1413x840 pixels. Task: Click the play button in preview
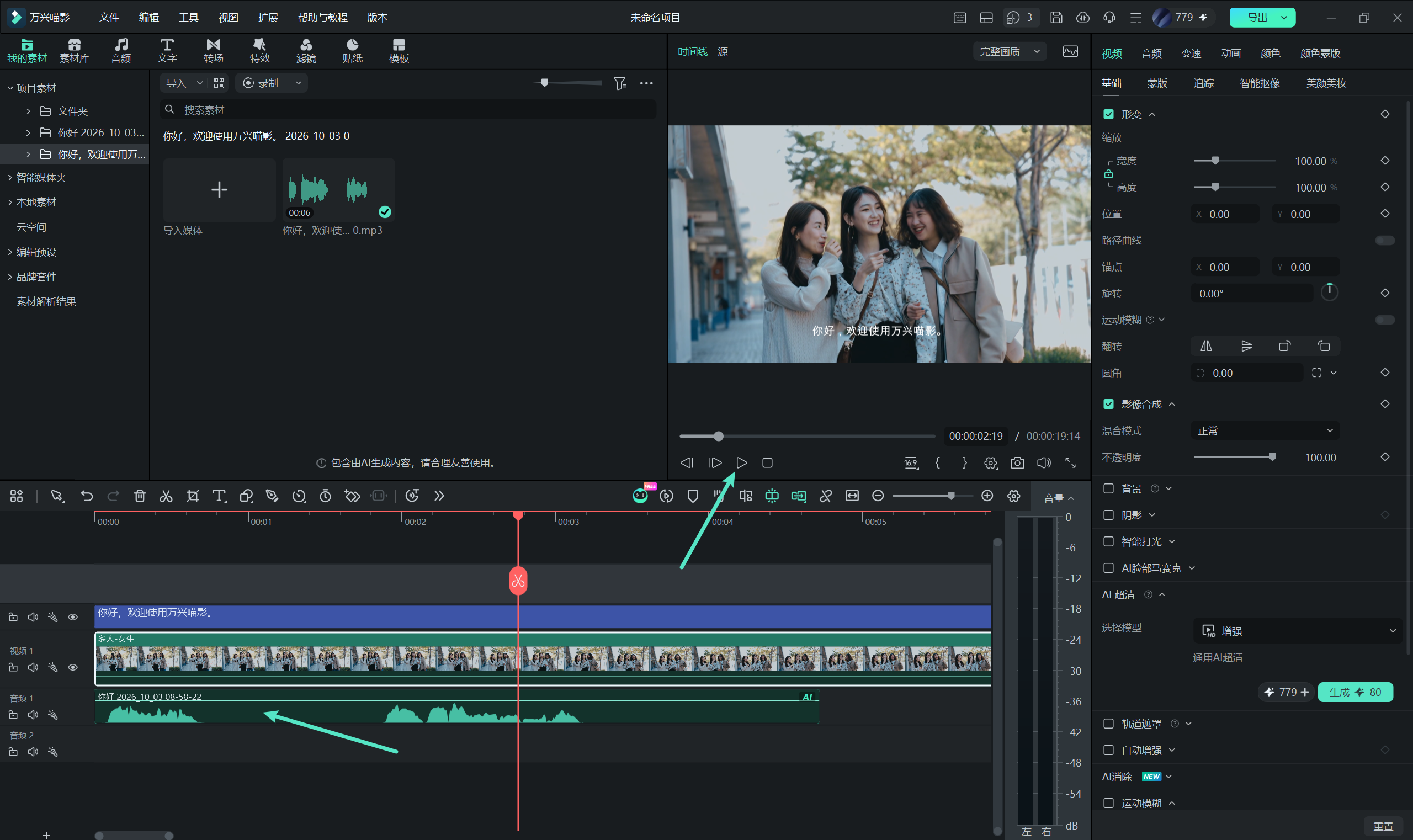(742, 463)
